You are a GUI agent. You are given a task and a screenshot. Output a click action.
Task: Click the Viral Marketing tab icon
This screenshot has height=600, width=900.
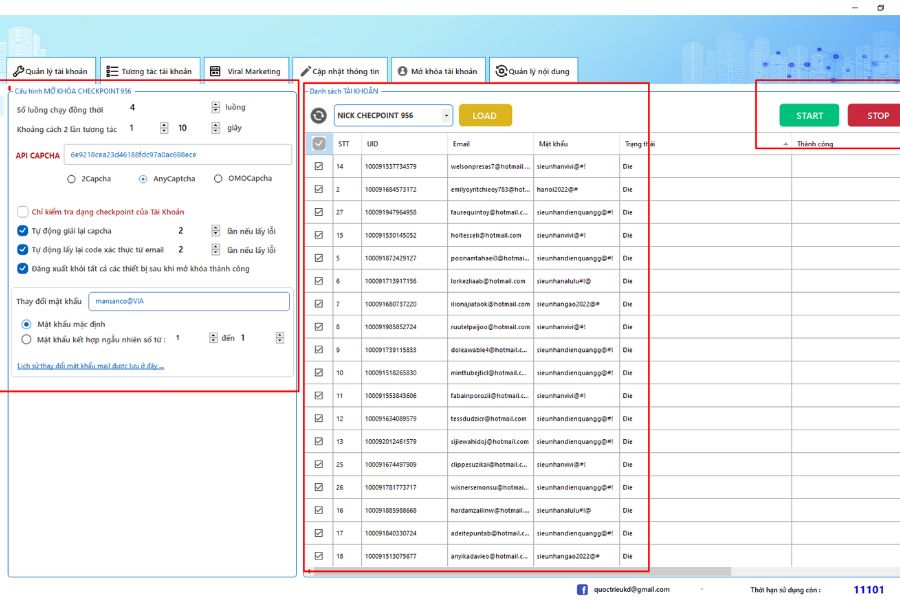click(x=214, y=71)
